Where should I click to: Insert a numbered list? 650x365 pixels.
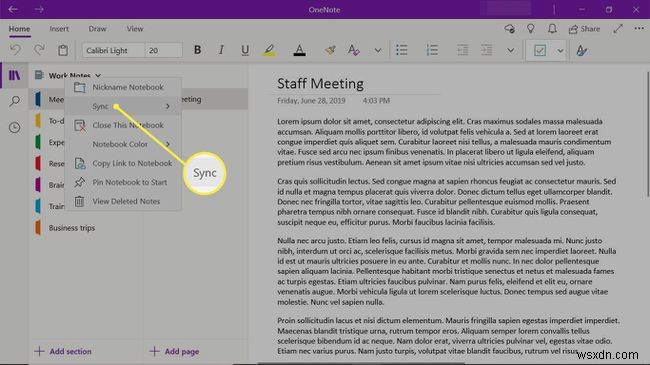[x=432, y=50]
